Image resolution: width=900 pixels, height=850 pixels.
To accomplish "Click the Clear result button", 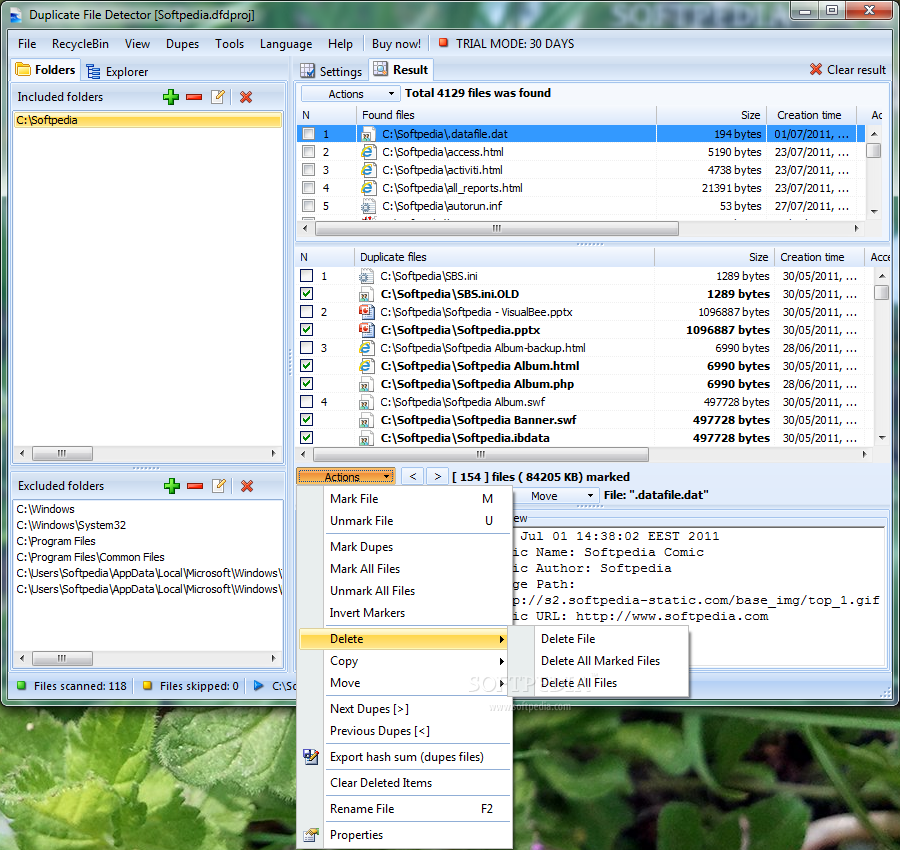I will 848,69.
